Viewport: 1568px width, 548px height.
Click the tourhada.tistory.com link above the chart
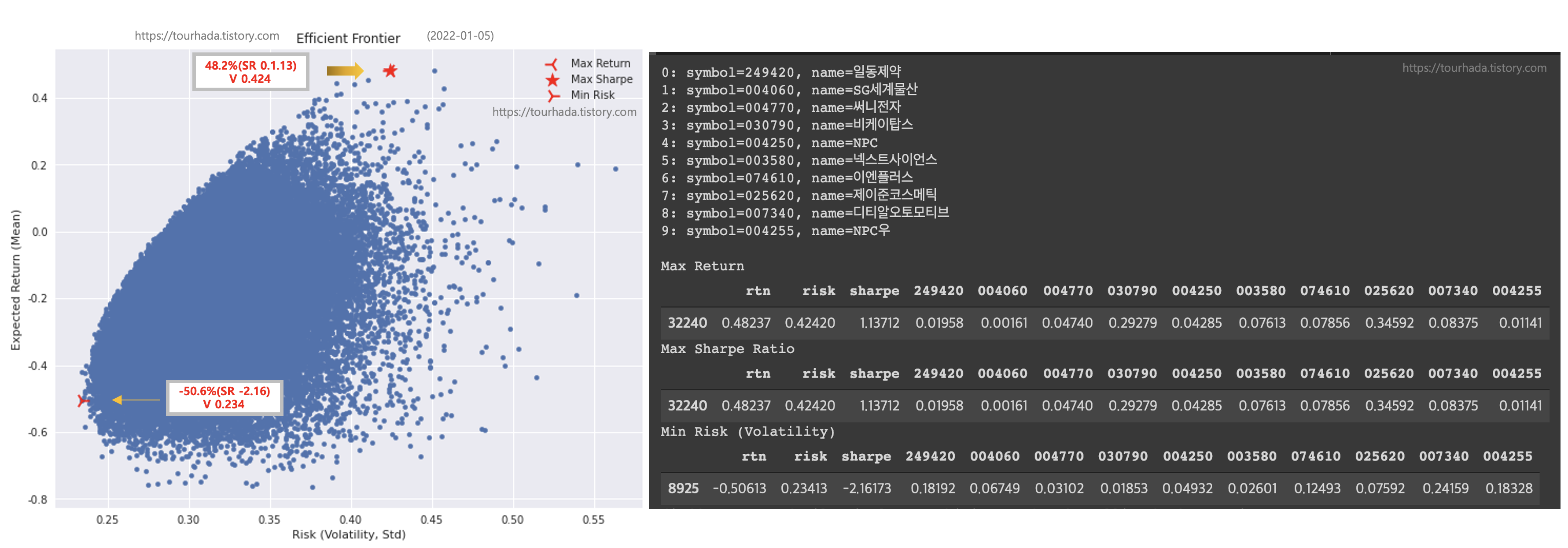tap(206, 36)
